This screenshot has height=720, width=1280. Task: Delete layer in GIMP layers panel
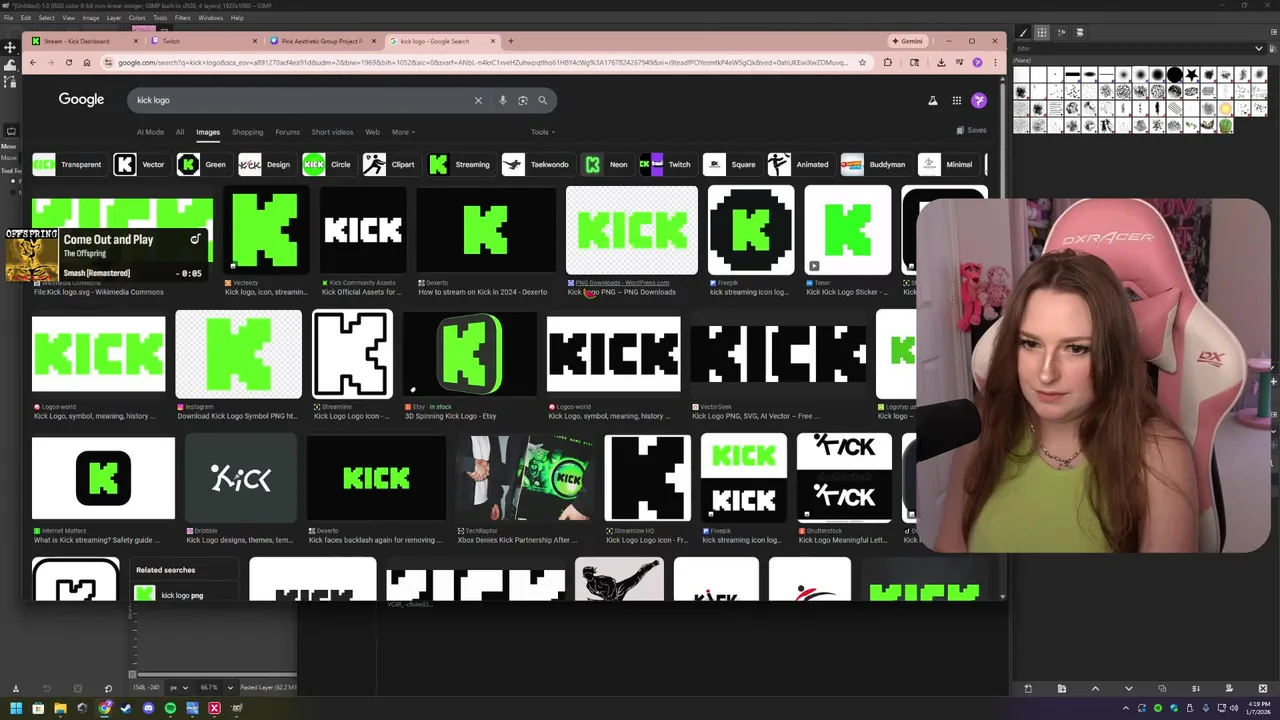click(x=1263, y=688)
